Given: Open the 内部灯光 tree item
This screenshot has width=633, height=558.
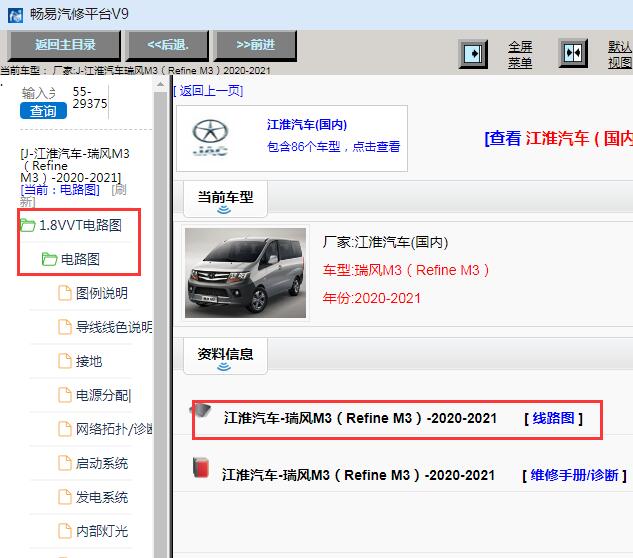Looking at the screenshot, I should coord(102,531).
